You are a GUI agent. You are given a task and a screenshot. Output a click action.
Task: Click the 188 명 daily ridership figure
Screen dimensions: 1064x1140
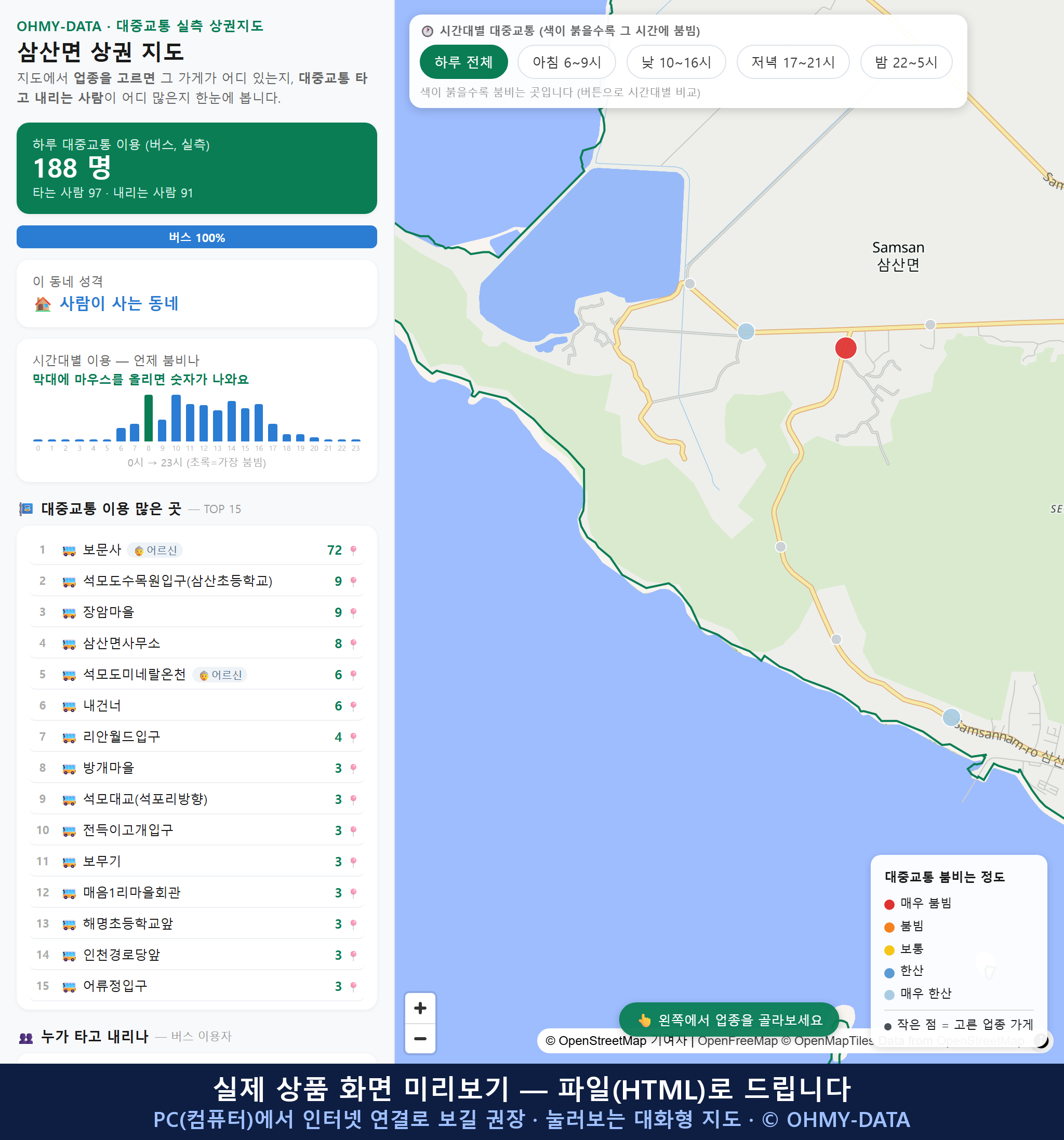(x=72, y=168)
